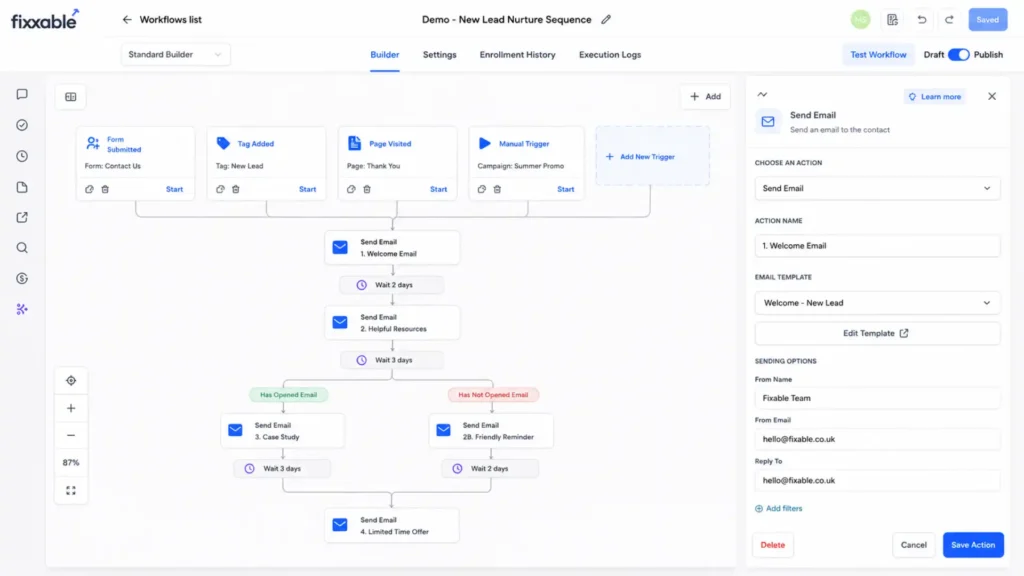Zoom out the workflow canvas
Image resolution: width=1024 pixels, height=576 pixels.
[x=71, y=436]
